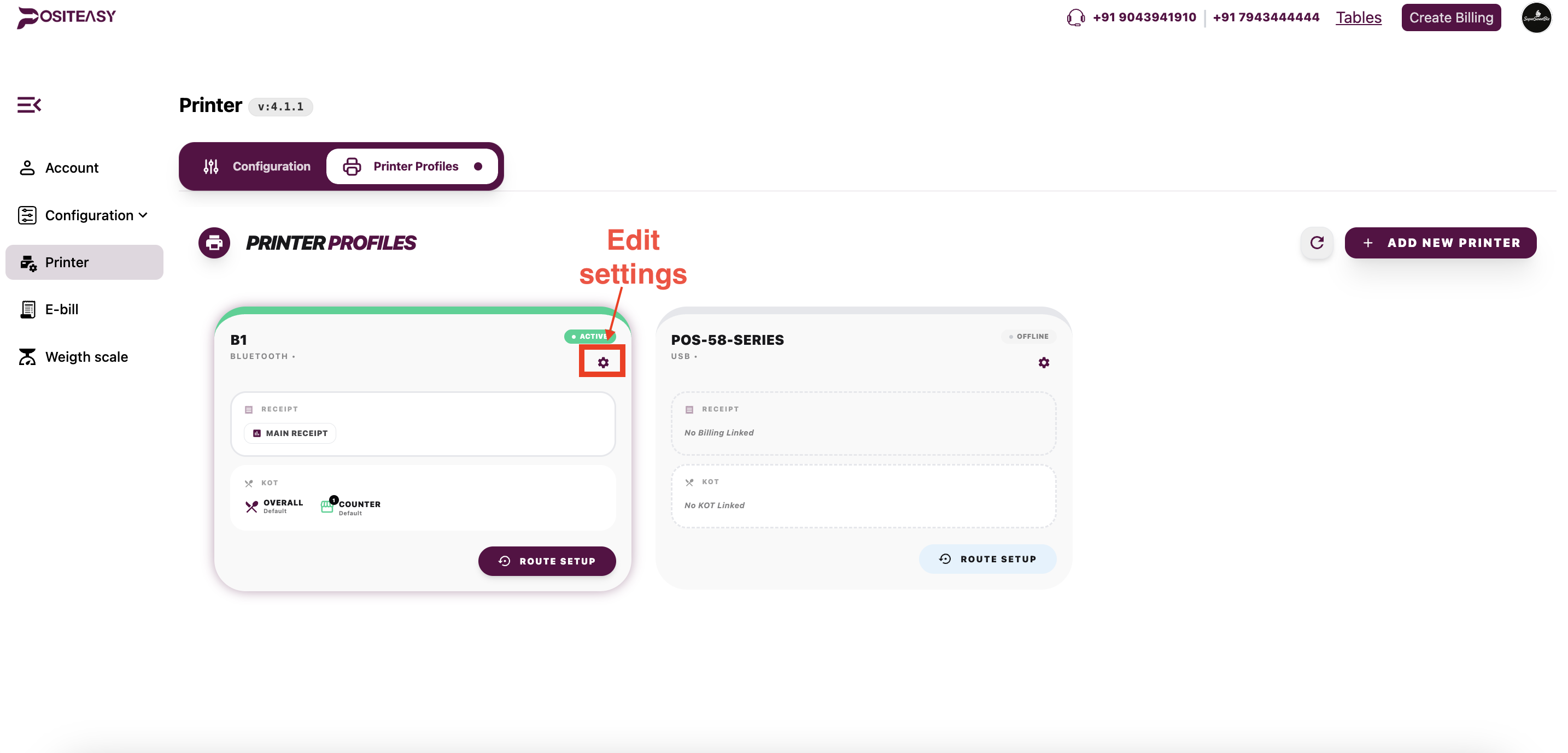
Task: Click the Main Receipt chip
Action: pyautogui.click(x=290, y=433)
